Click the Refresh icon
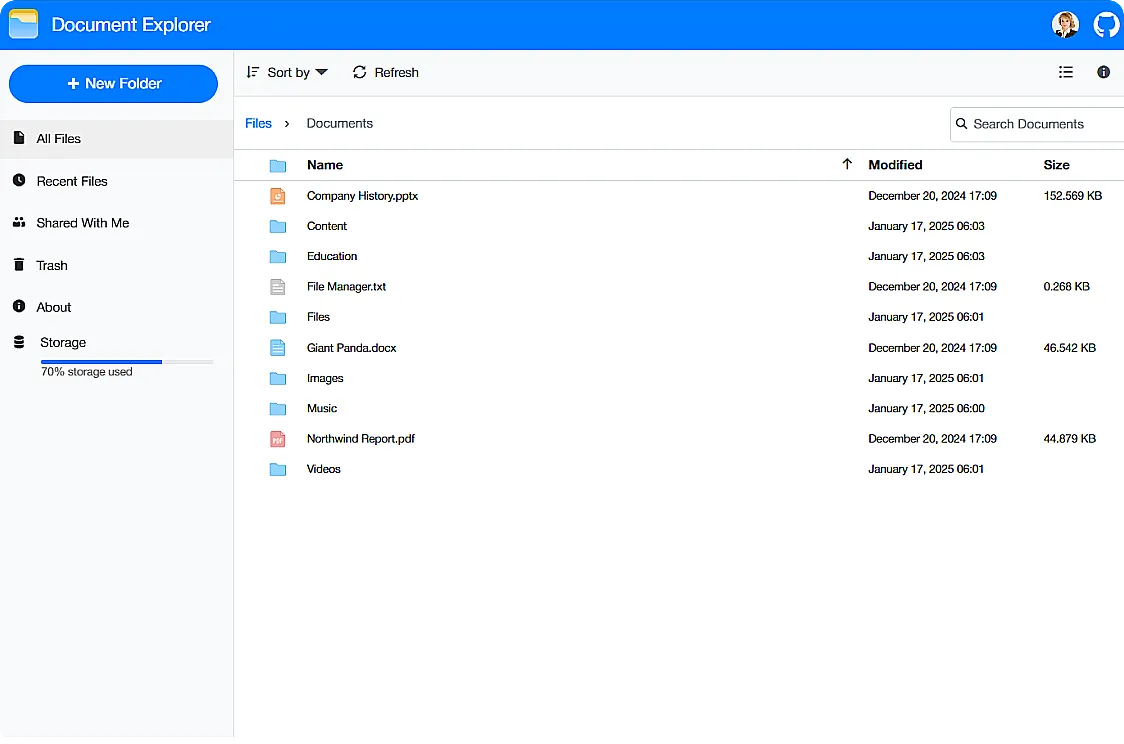 [359, 72]
